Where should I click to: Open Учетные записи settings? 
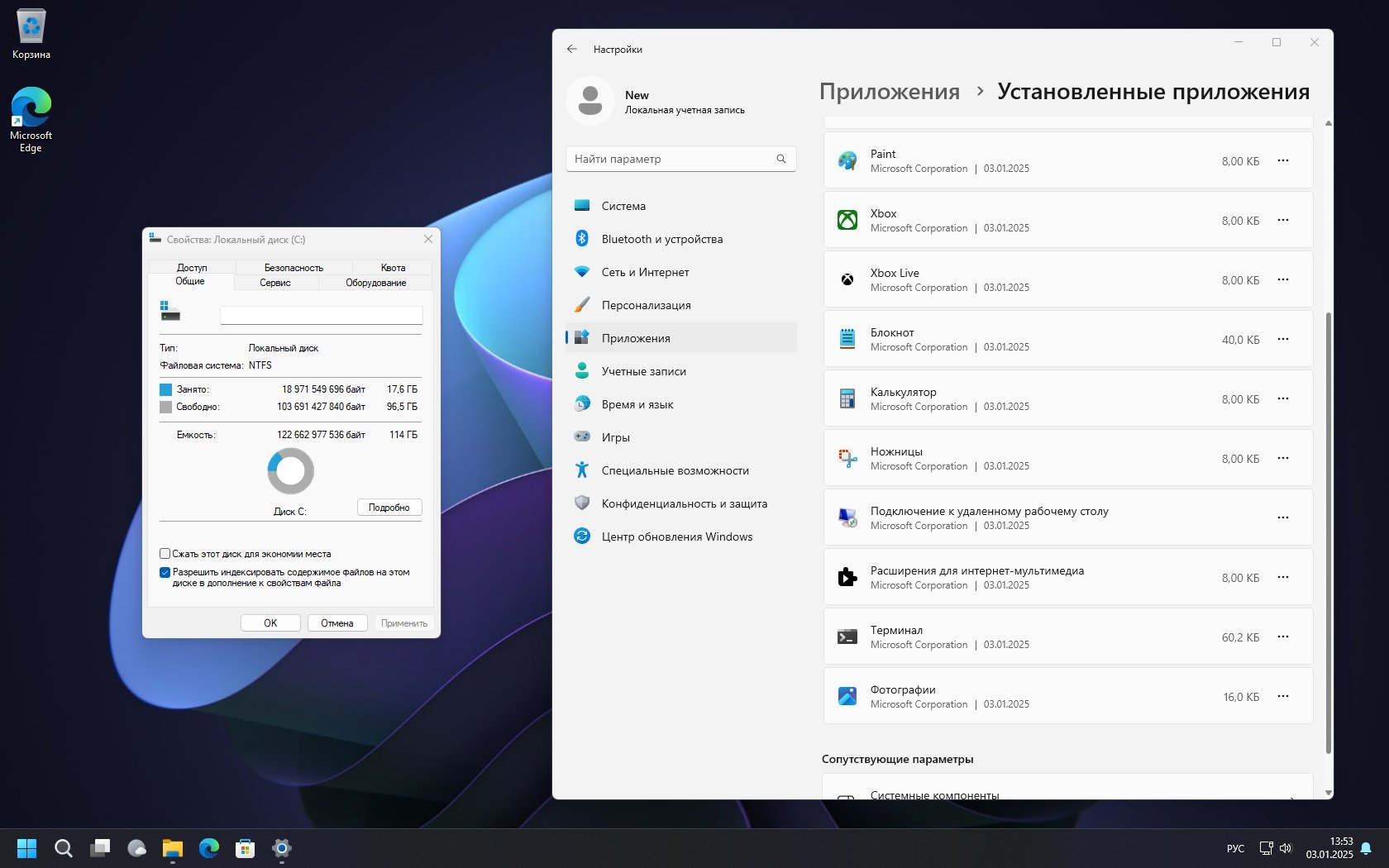point(681,371)
